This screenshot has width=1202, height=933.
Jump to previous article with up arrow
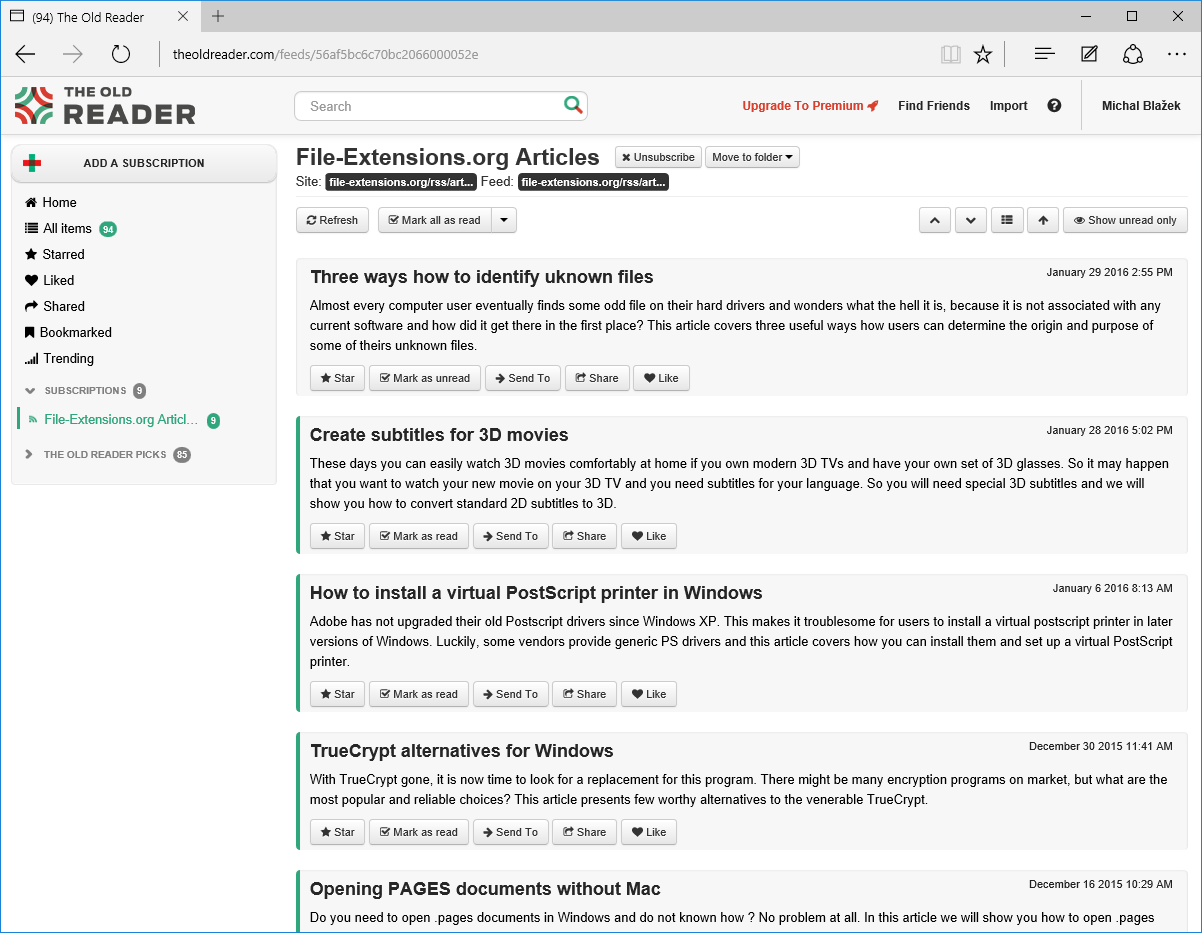[x=934, y=220]
